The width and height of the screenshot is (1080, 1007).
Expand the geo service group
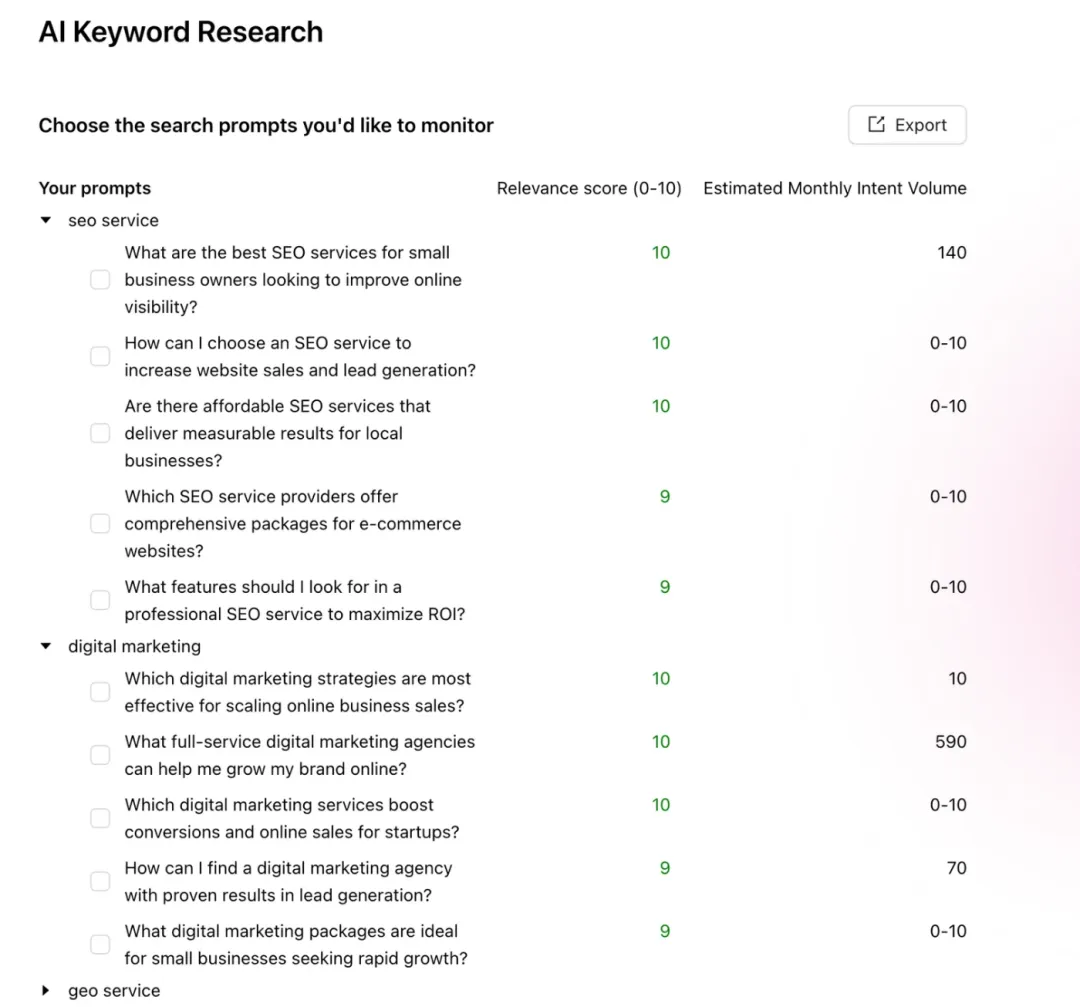[45, 990]
